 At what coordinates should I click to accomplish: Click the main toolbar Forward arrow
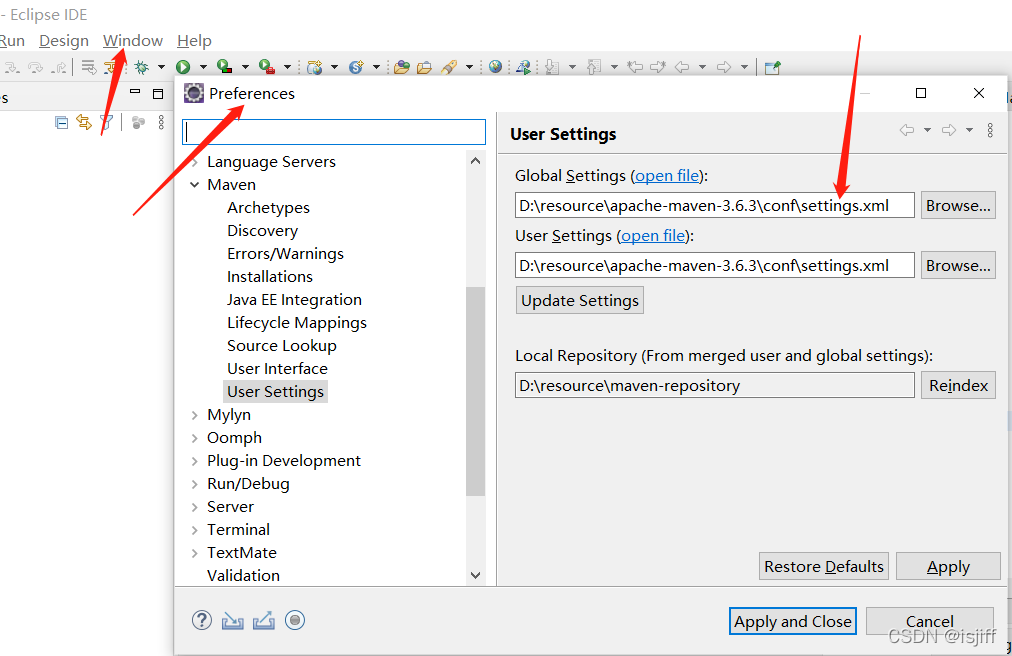coord(724,67)
